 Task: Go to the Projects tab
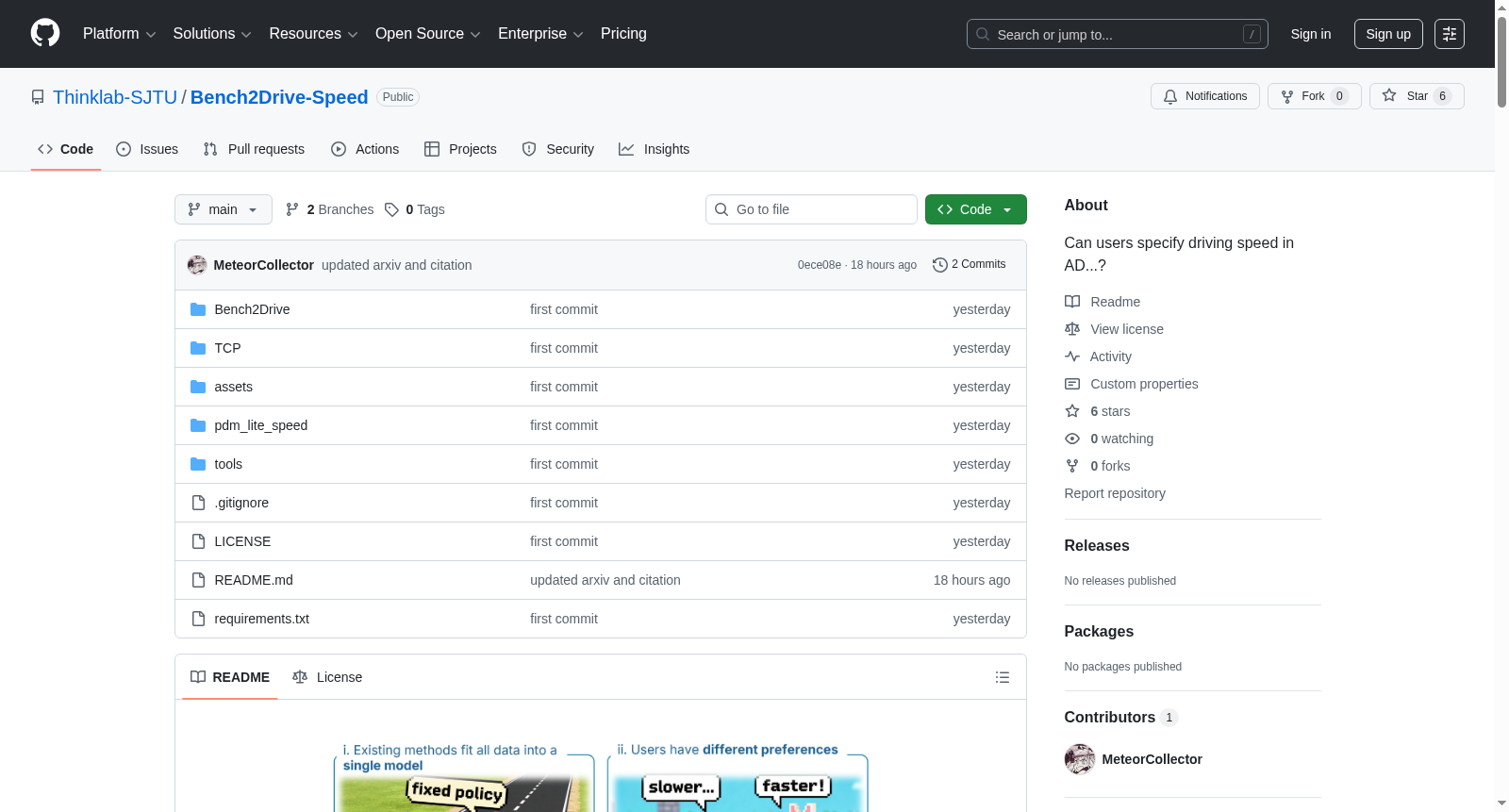(x=460, y=149)
